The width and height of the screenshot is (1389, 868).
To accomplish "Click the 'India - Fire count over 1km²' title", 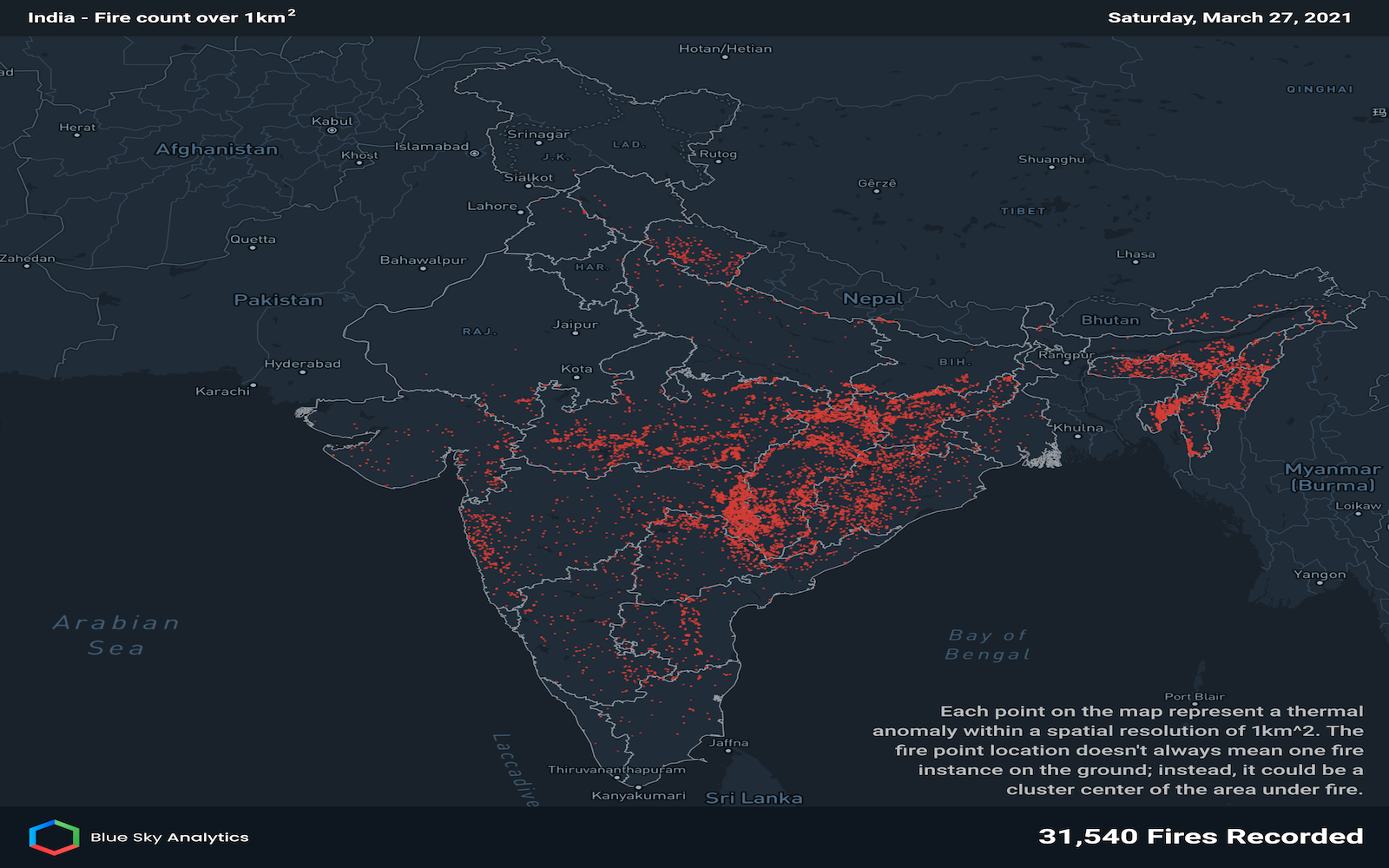I will [x=161, y=16].
